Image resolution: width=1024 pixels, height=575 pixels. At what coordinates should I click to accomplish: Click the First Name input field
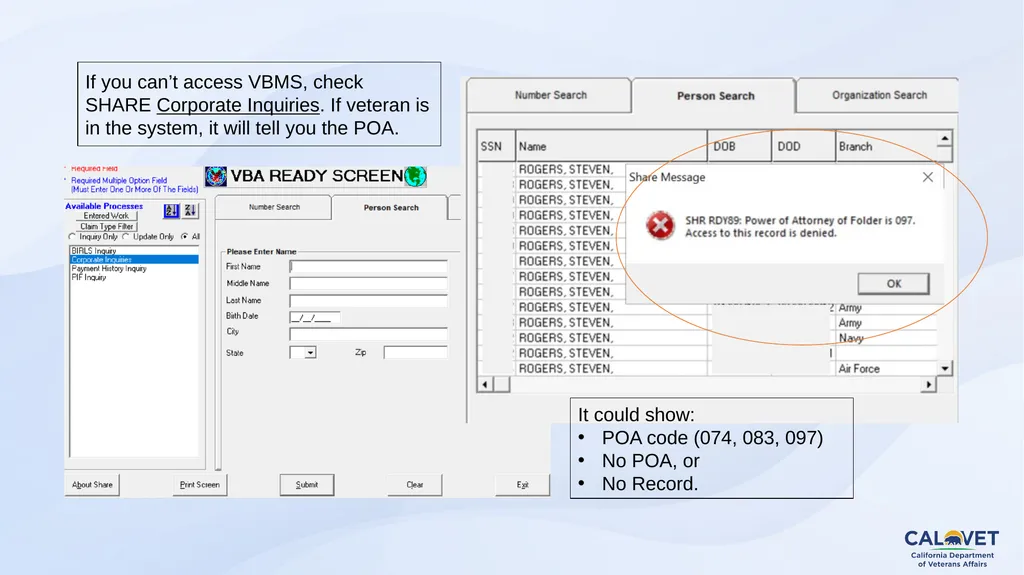click(x=368, y=267)
